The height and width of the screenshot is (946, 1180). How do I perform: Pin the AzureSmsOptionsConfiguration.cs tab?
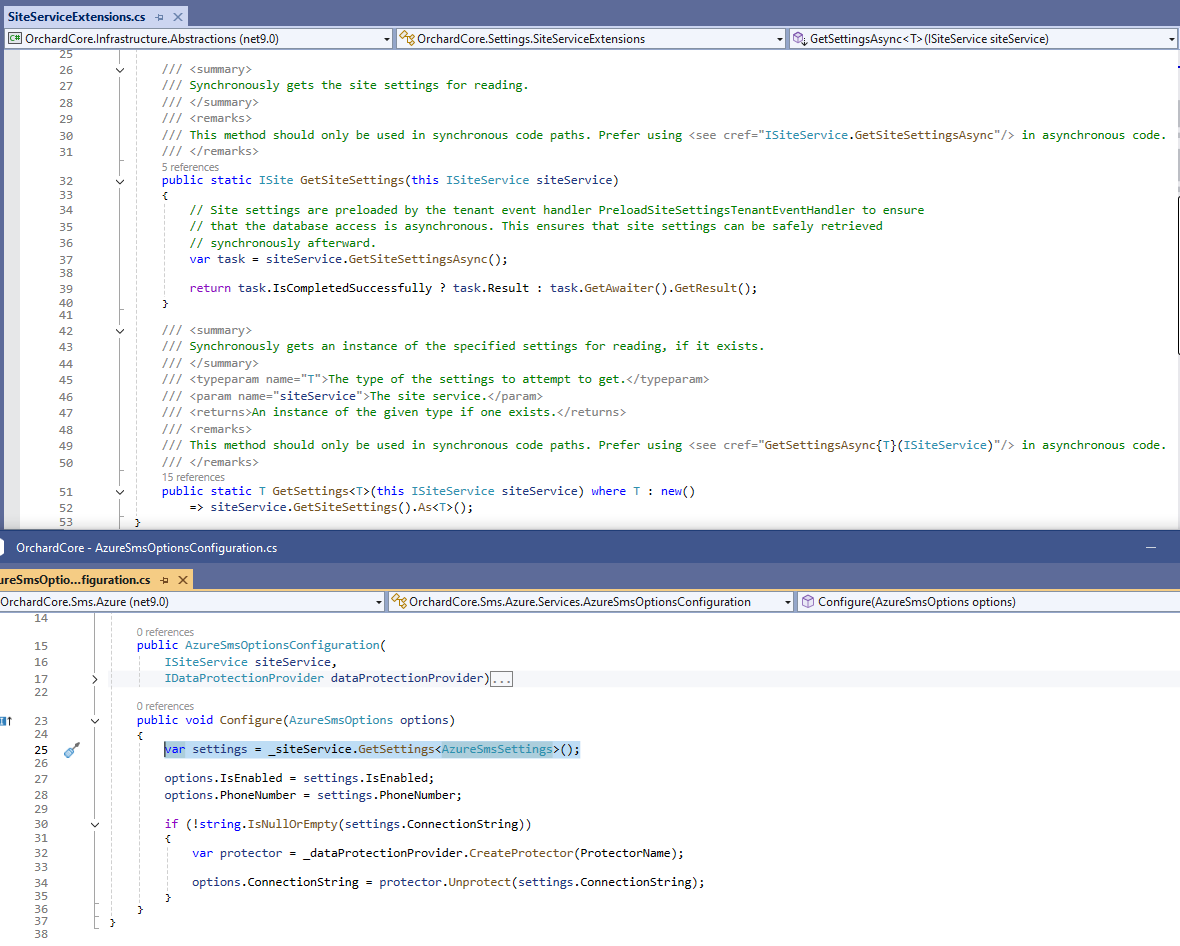[x=165, y=580]
